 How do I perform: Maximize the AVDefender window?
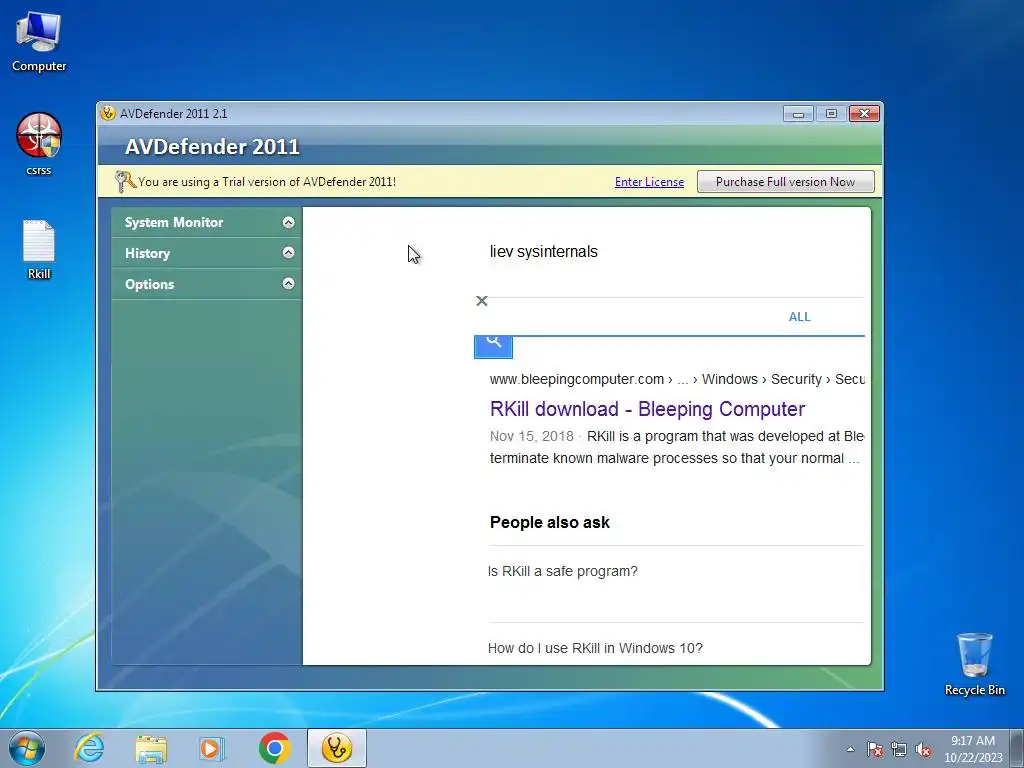831,114
